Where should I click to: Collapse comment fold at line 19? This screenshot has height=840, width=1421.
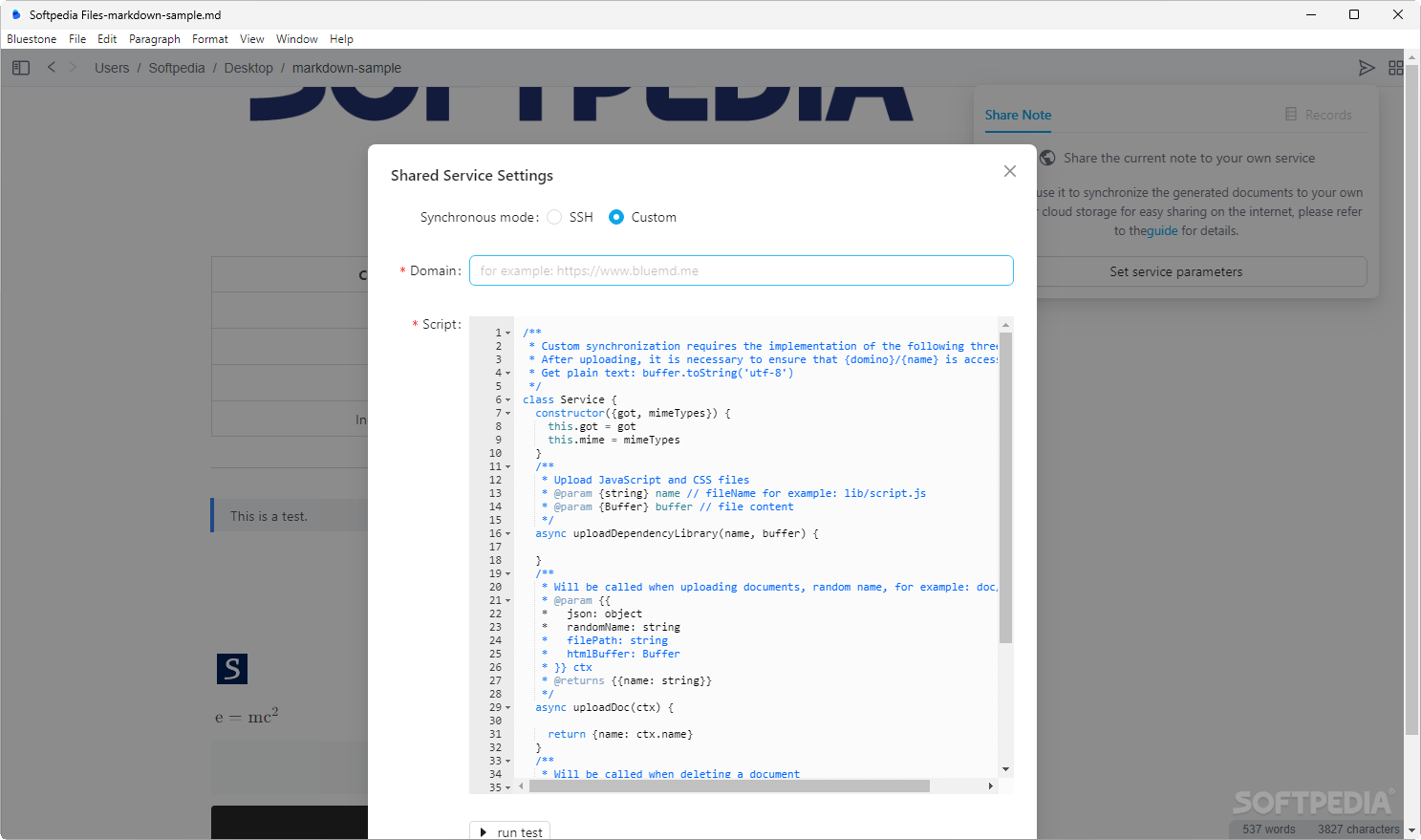507,574
